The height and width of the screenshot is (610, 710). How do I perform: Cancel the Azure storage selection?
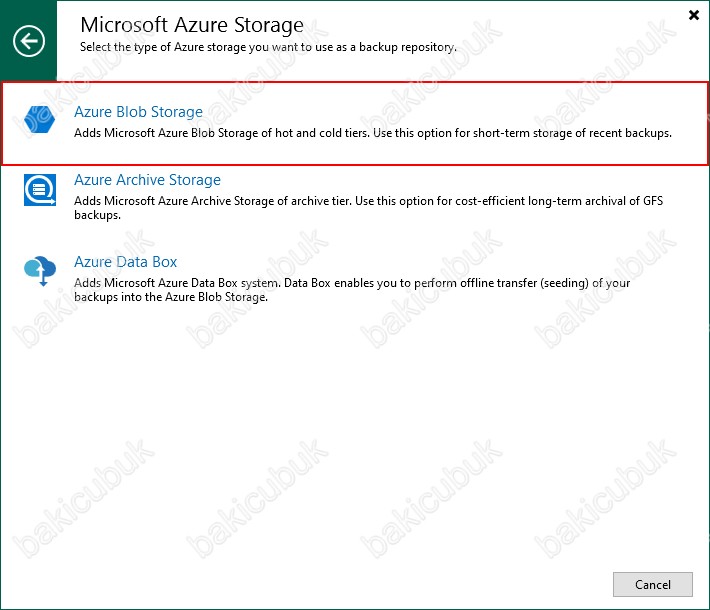click(x=652, y=584)
